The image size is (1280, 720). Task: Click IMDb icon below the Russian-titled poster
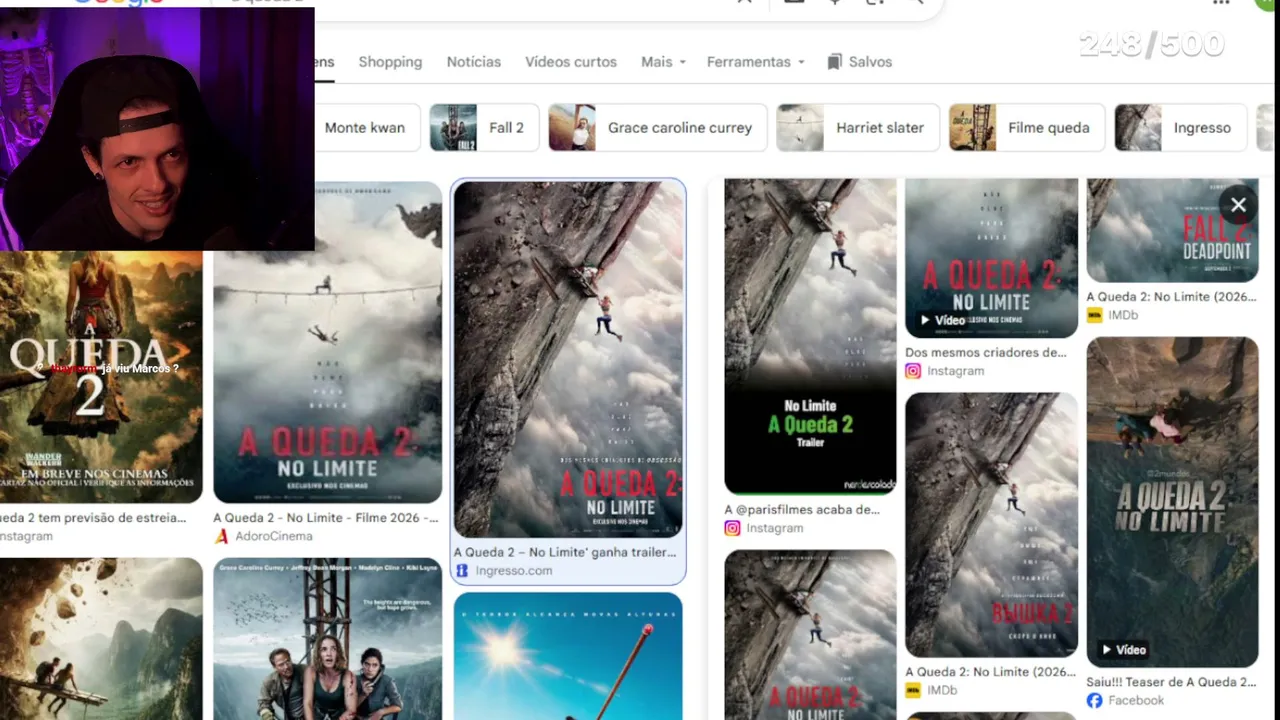[x=913, y=690]
